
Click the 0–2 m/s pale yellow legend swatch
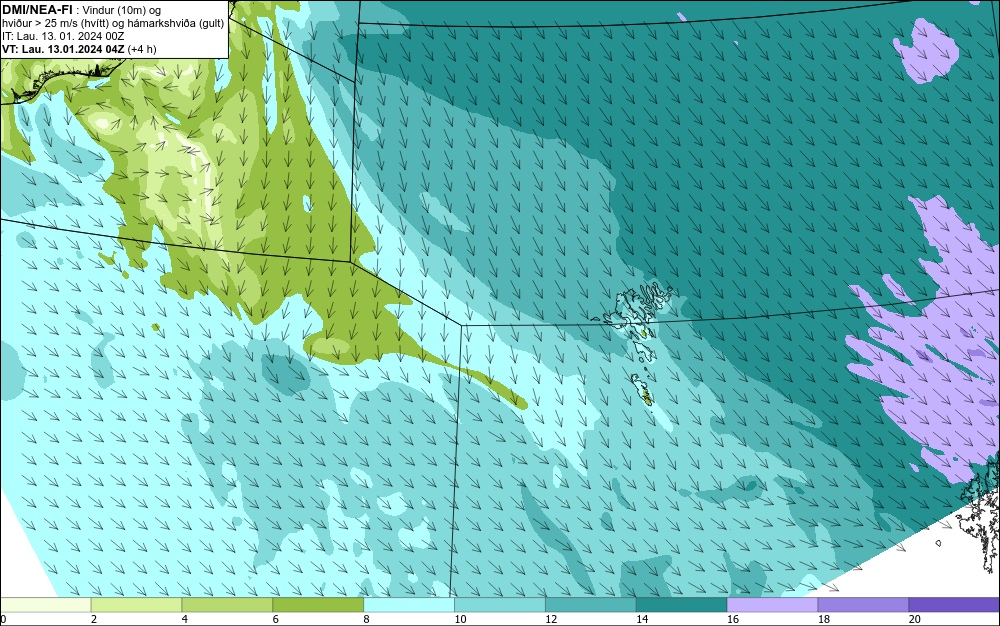(x=45, y=605)
